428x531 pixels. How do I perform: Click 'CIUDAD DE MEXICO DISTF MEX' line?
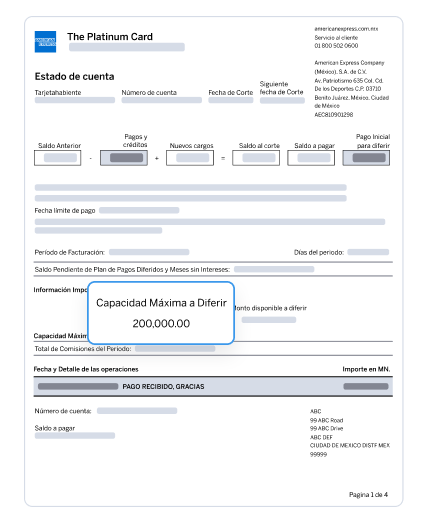(350, 445)
